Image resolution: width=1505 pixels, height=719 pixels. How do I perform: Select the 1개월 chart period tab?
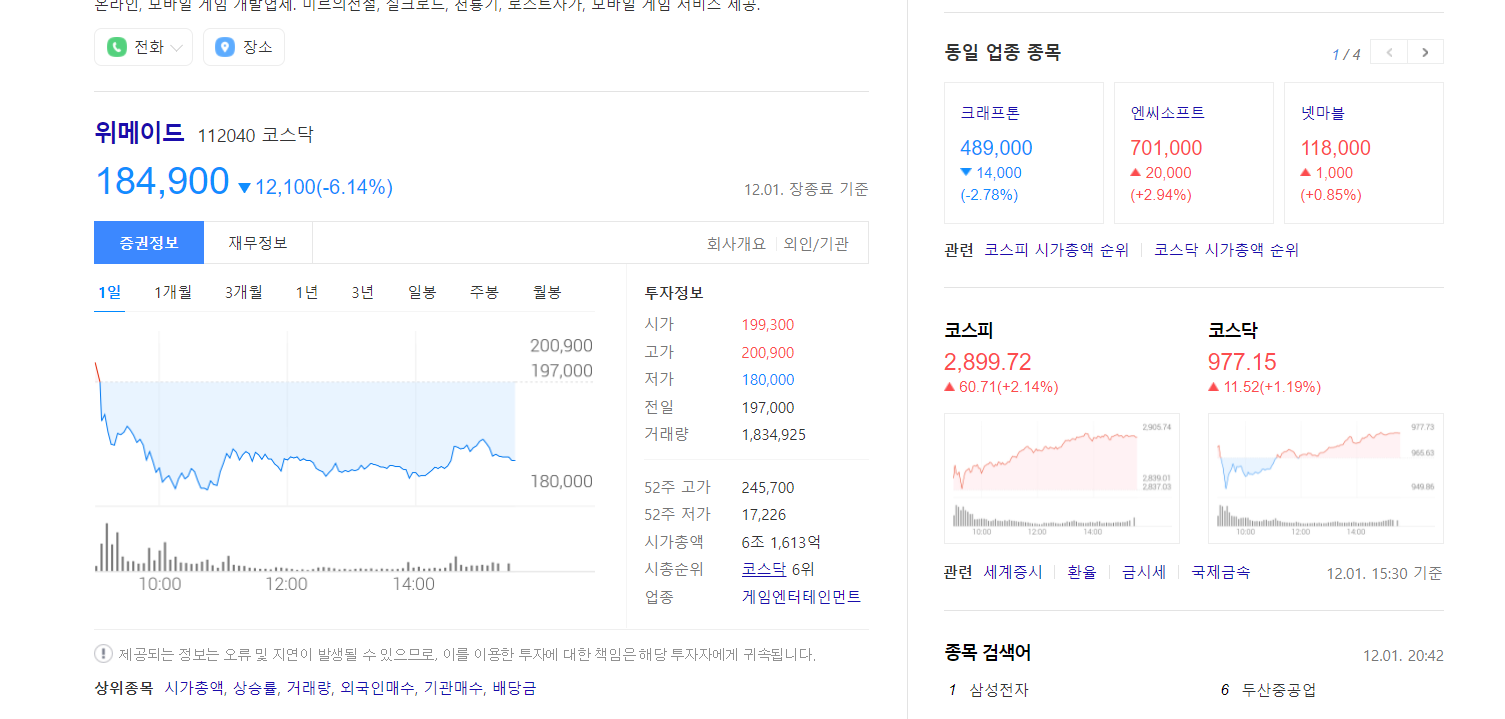(x=173, y=292)
